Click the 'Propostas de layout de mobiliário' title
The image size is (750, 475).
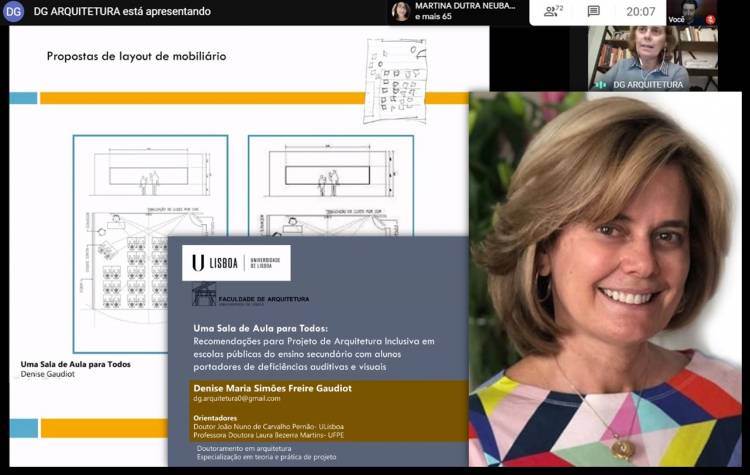coord(136,56)
